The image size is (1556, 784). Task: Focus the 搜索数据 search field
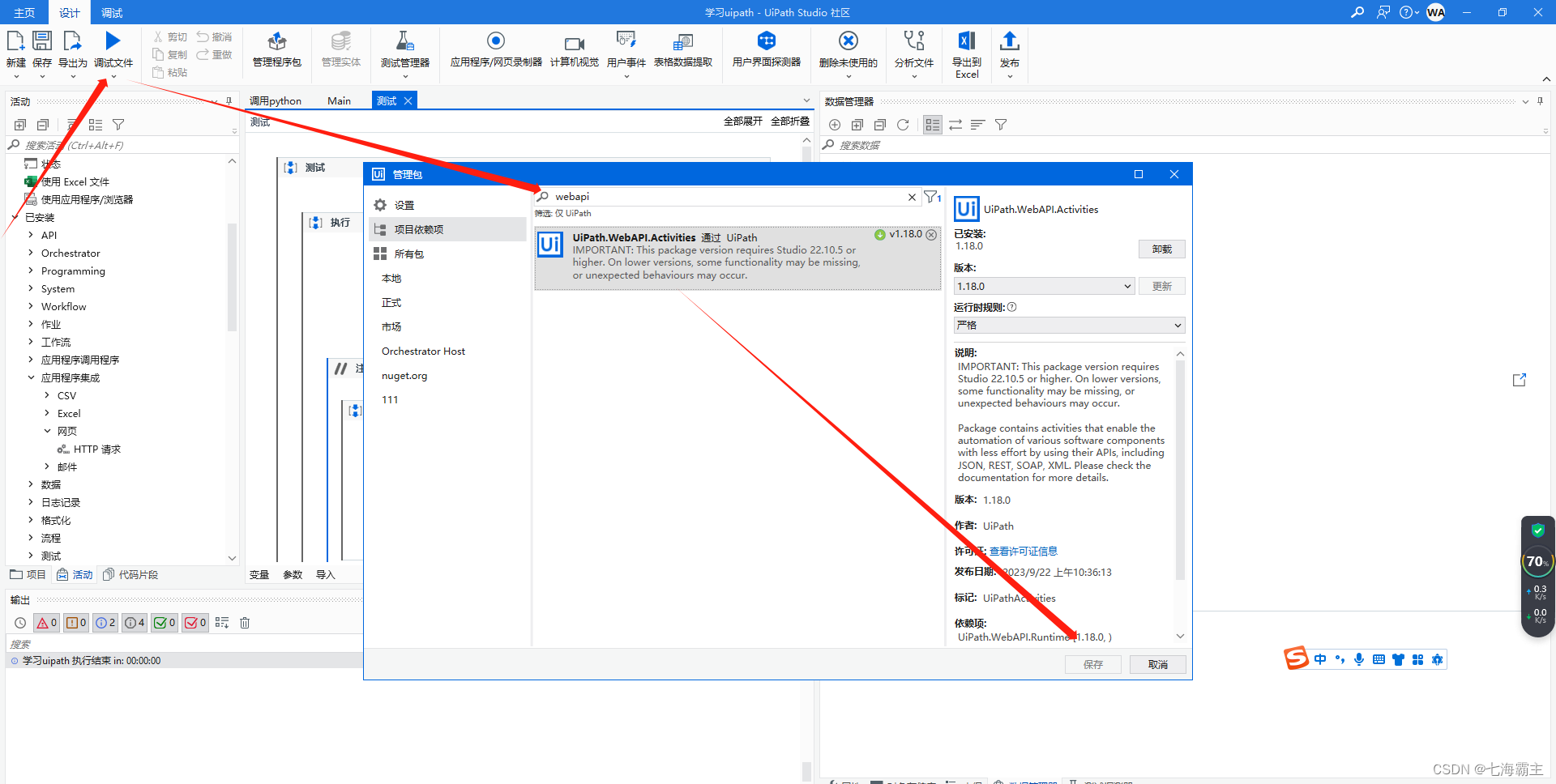[x=1183, y=145]
